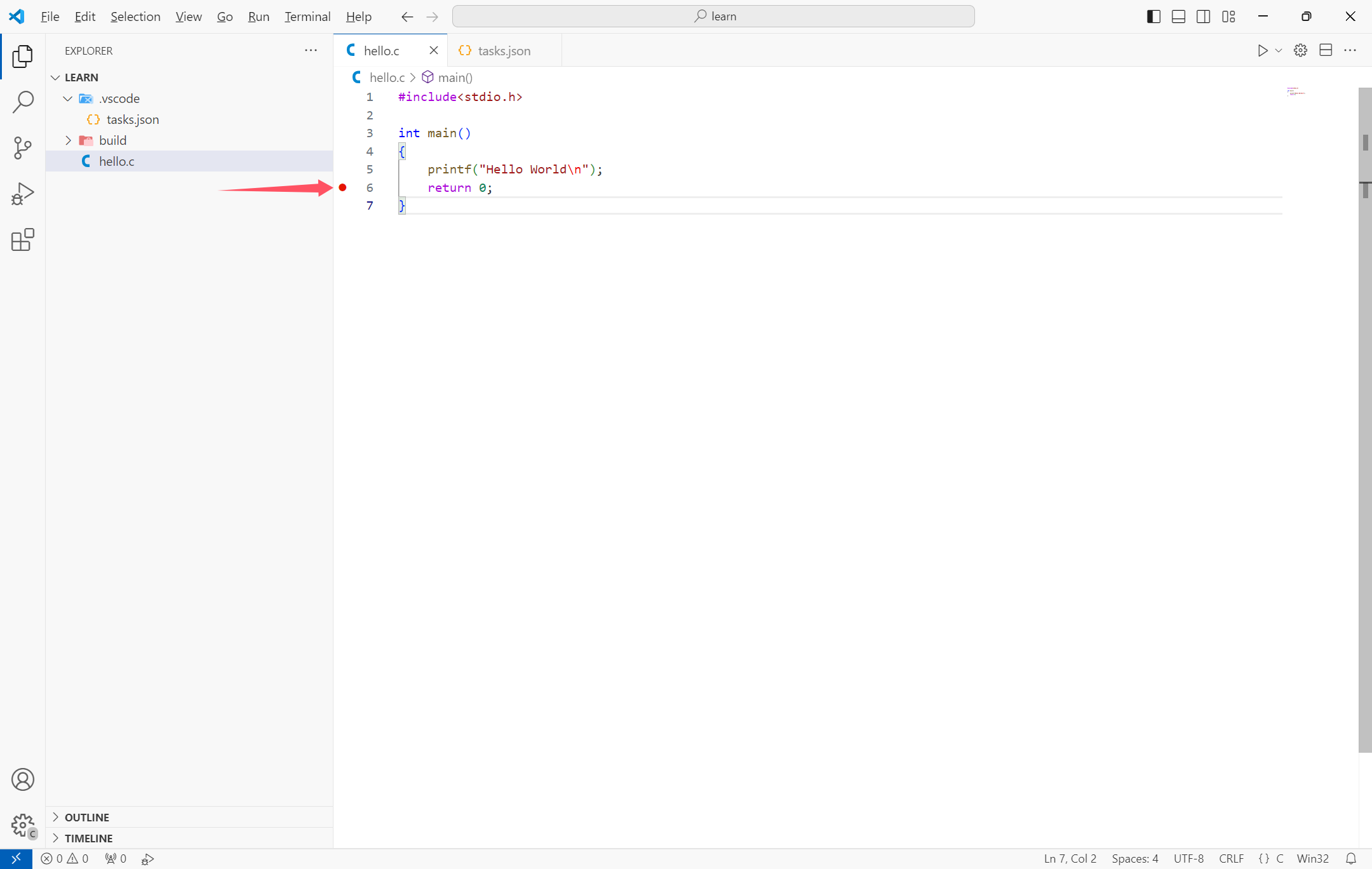Image resolution: width=1372 pixels, height=869 pixels.
Task: Toggle the breakpoint on line 6
Action: (343, 187)
